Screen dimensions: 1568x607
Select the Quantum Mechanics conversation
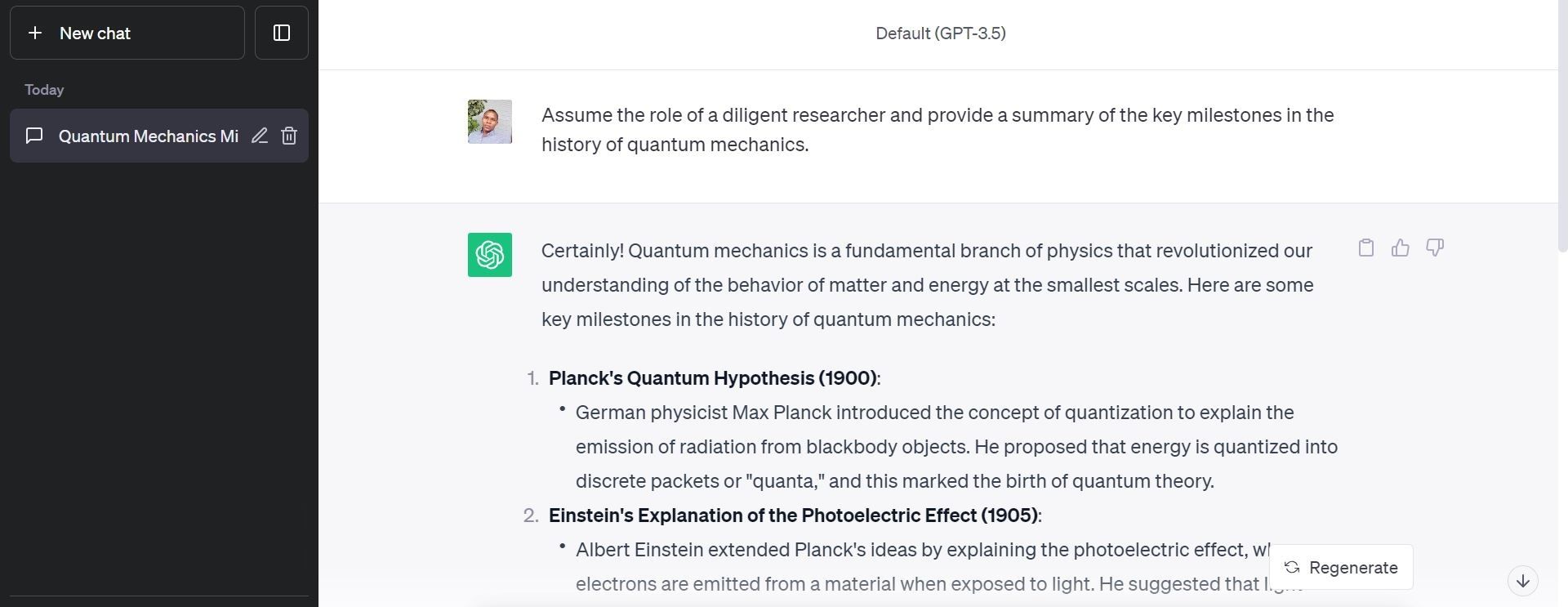coord(148,136)
